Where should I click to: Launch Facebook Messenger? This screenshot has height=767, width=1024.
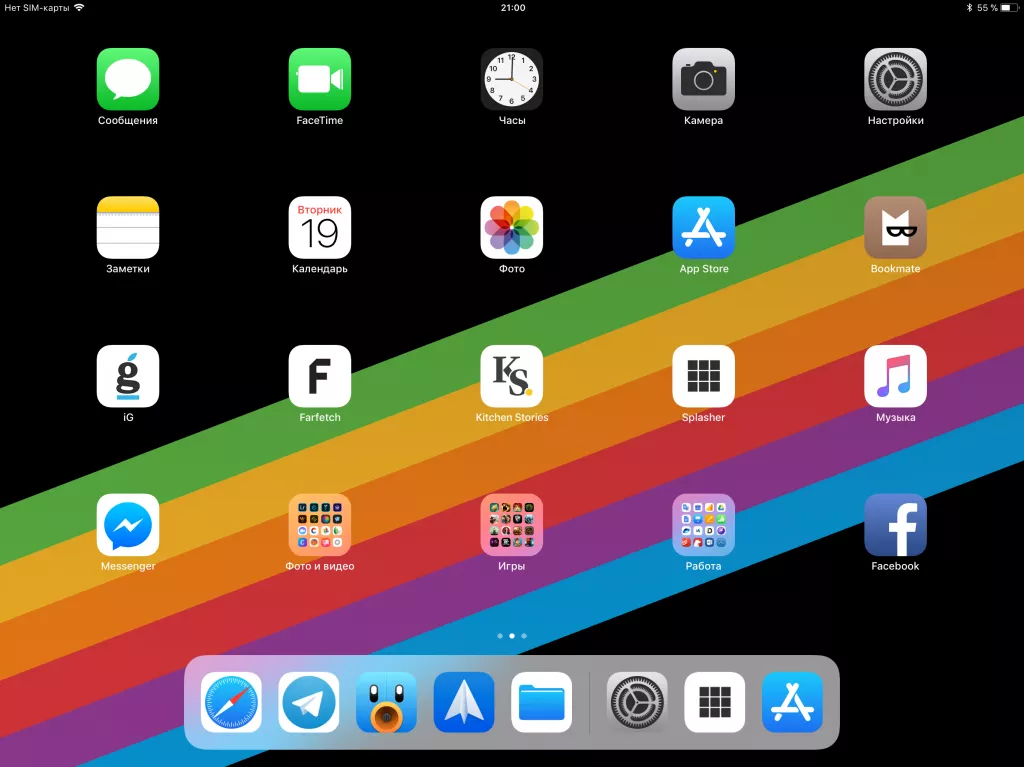tap(127, 524)
